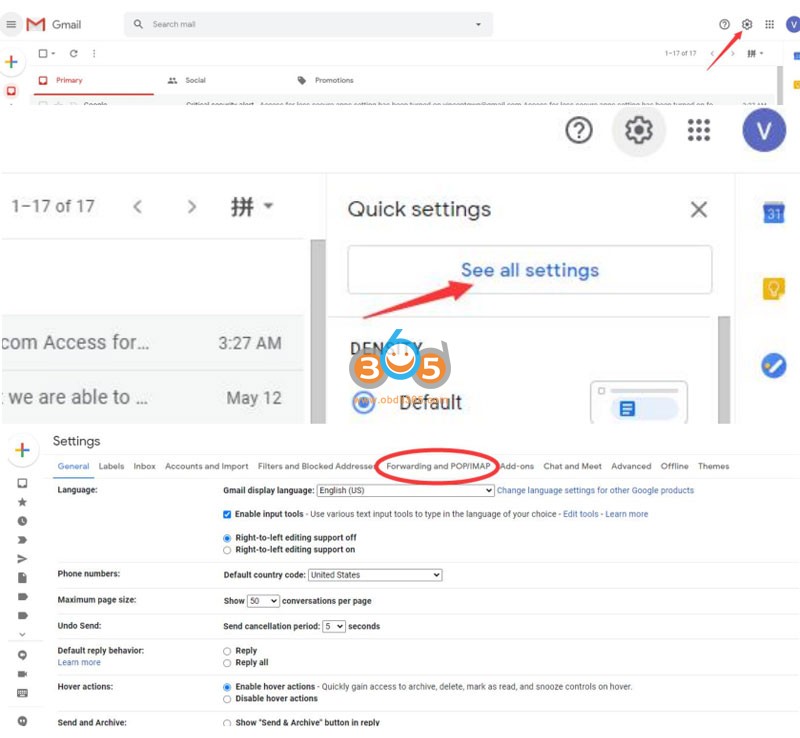
Task: Click the See all settings button
Action: point(530,270)
